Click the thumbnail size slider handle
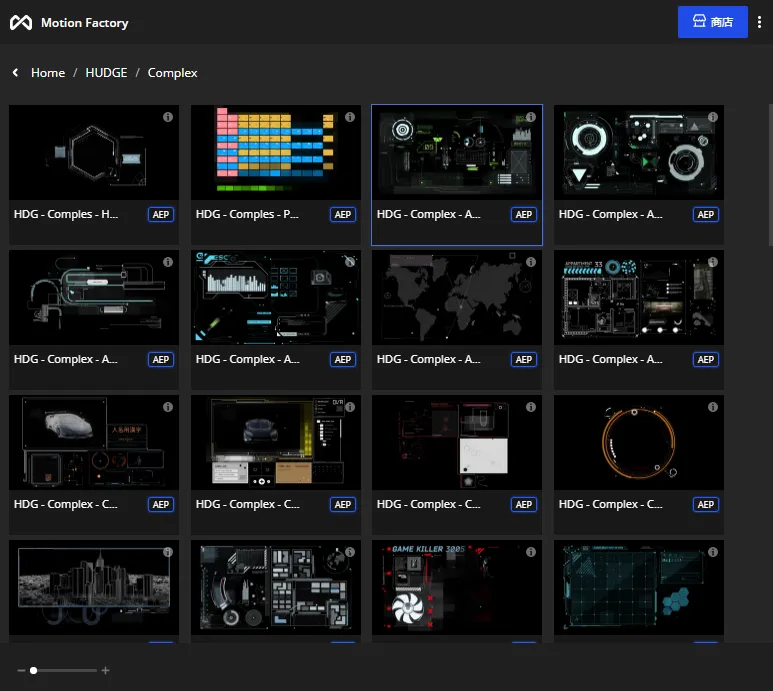773x691 pixels. point(34,670)
